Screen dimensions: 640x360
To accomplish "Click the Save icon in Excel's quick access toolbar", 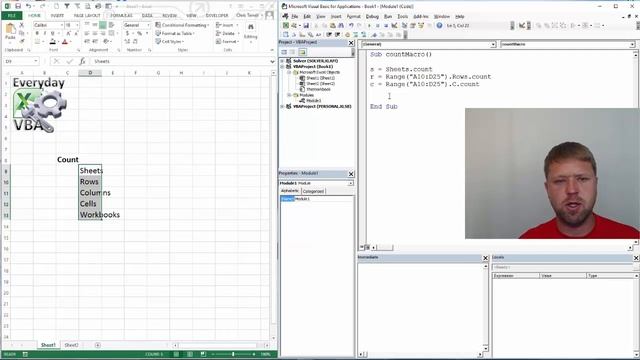I will 18,6.
